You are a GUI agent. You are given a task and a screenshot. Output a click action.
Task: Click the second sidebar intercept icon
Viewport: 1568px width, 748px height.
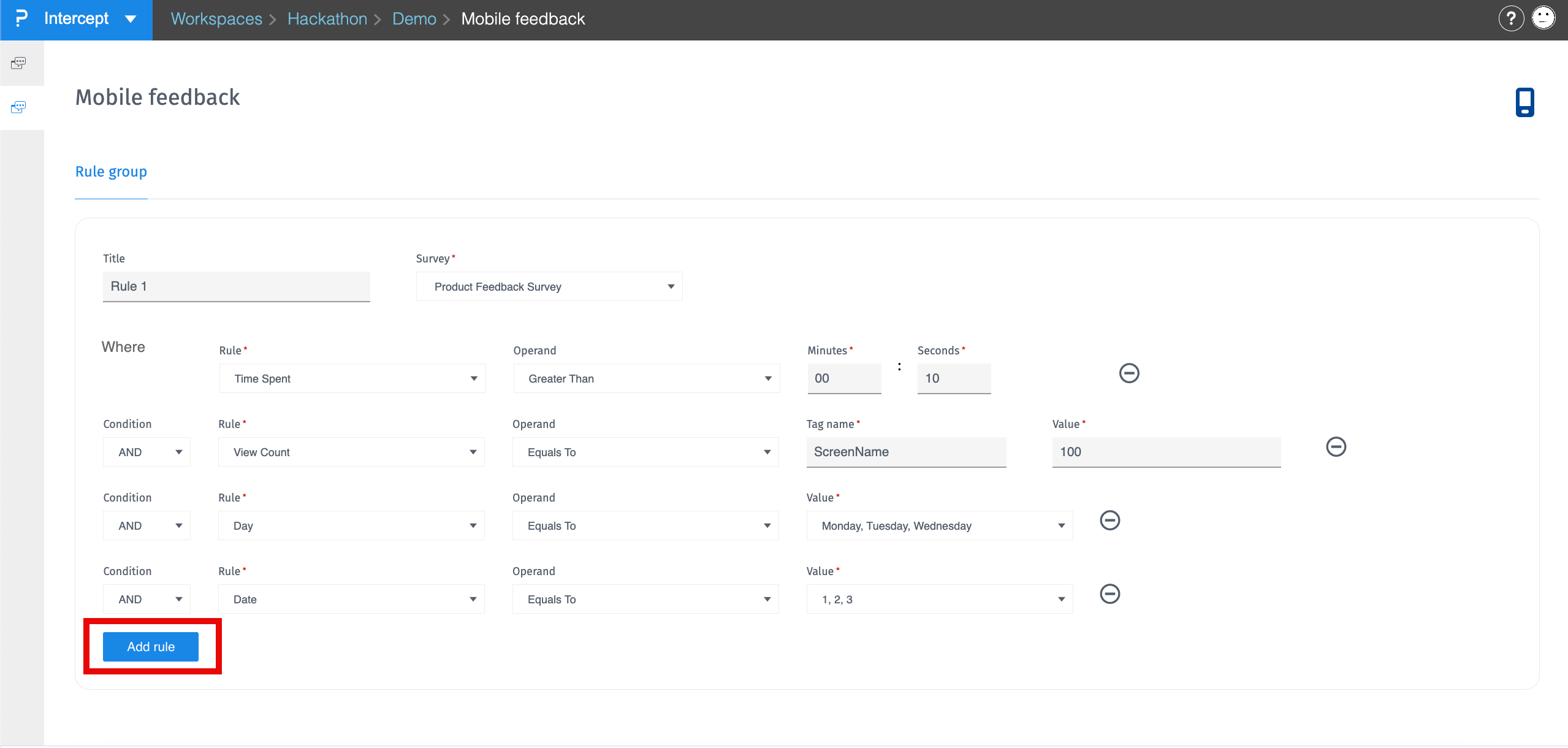18,107
